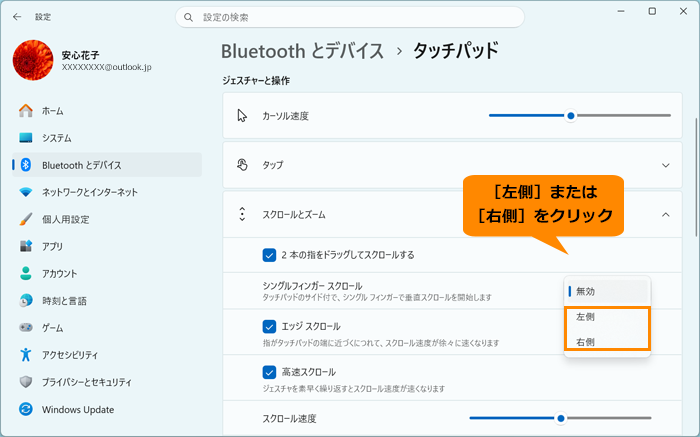700x437 pixels.
Task: Click the スクロールとズーム up-down arrow icon
Action: coord(242,214)
